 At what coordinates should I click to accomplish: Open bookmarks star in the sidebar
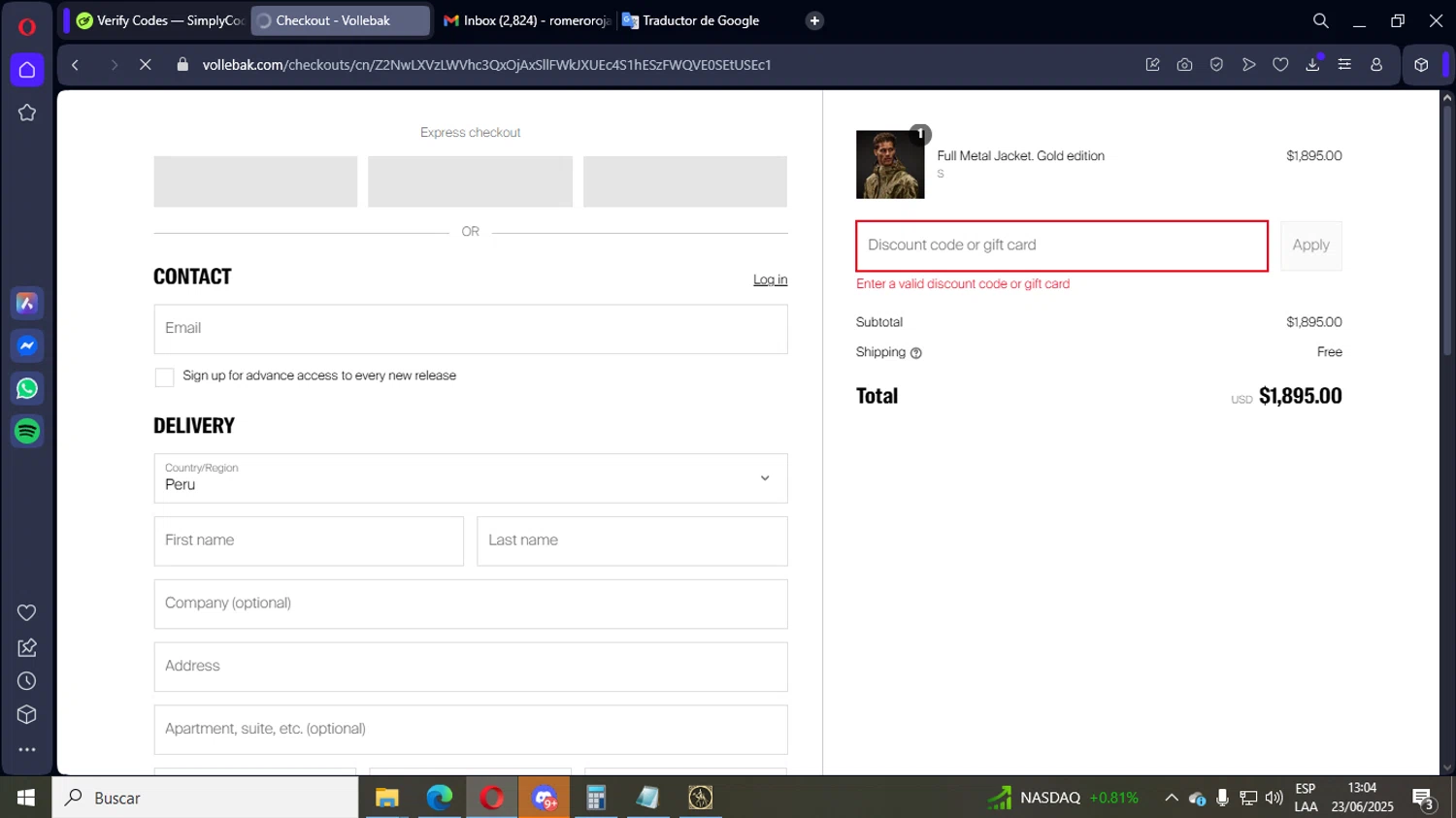coord(27,113)
